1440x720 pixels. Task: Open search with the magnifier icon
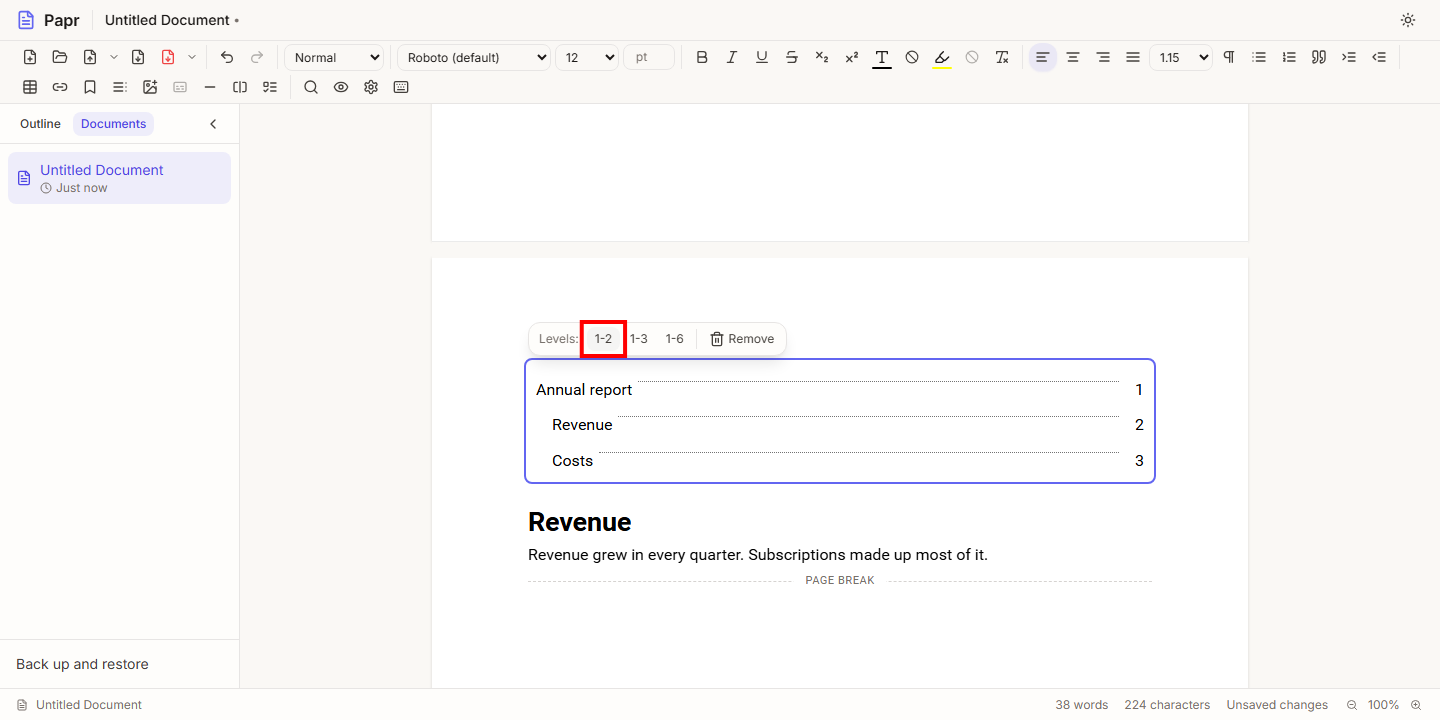[311, 87]
